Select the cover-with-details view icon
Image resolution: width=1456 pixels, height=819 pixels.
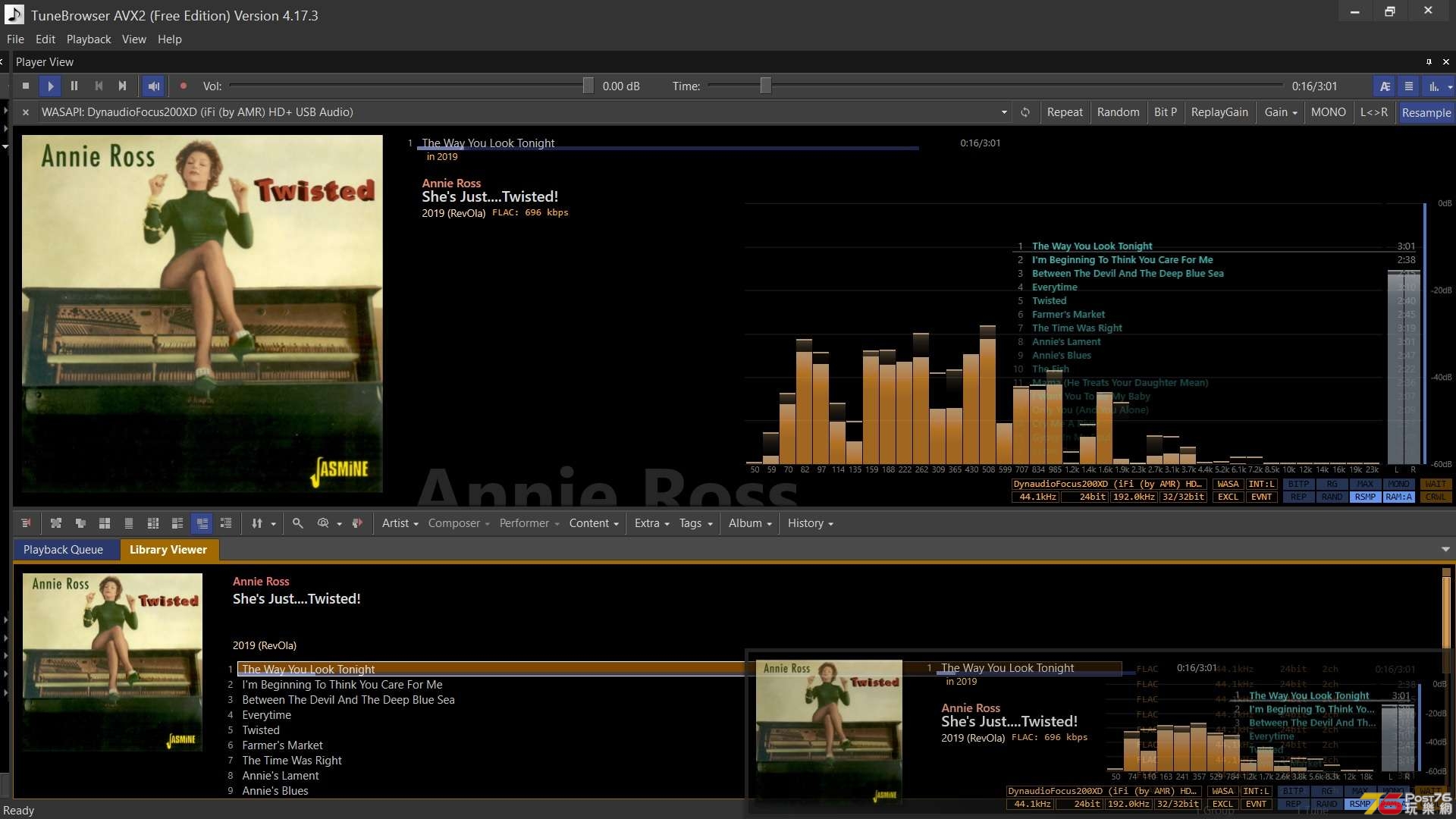(x=177, y=523)
